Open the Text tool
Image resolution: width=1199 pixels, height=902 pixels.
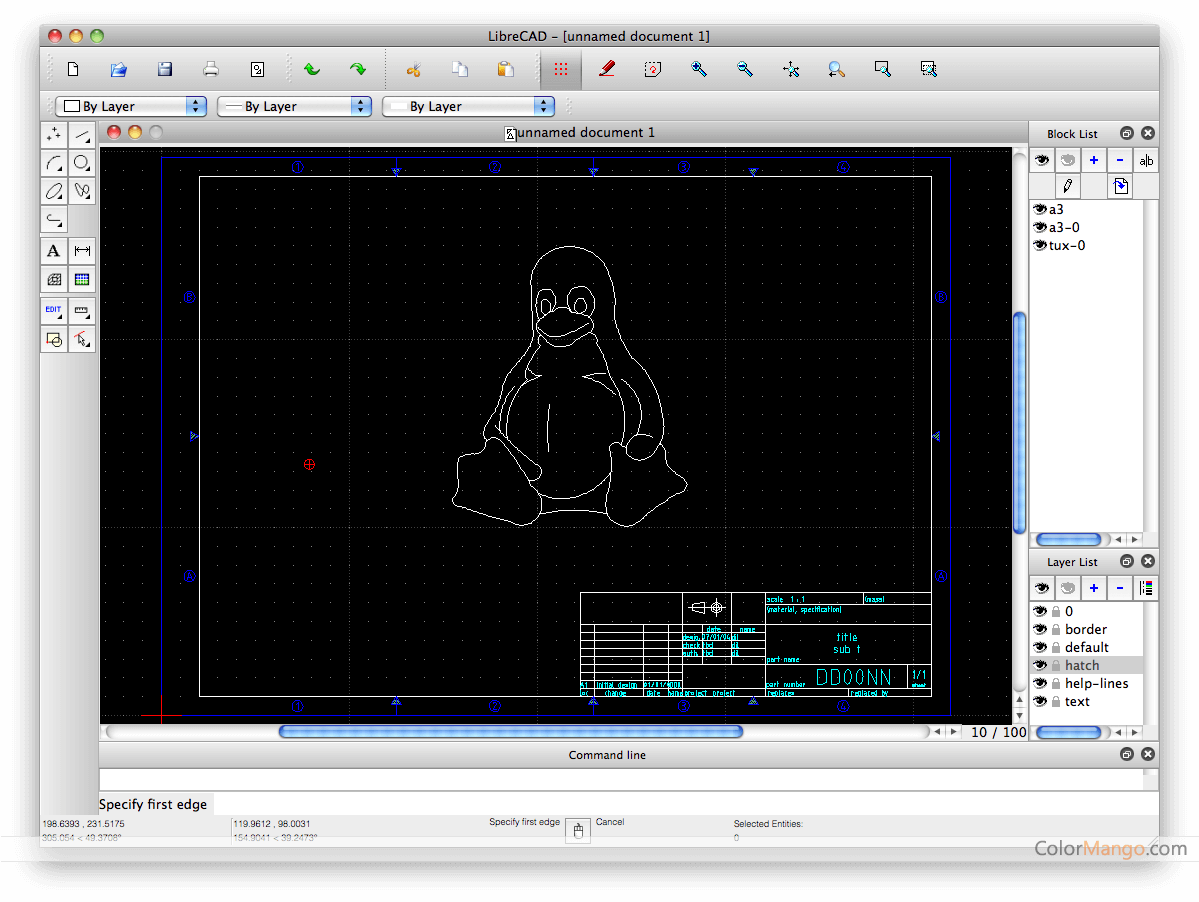(53, 251)
